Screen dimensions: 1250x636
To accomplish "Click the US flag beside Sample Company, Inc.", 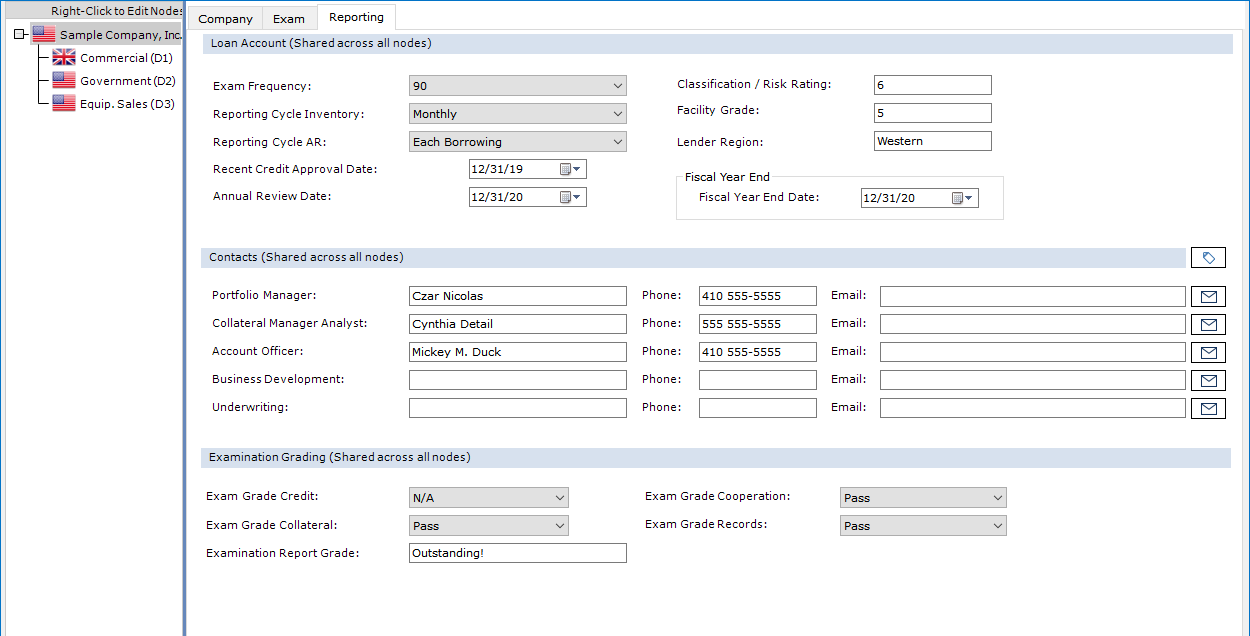I will (42, 33).
